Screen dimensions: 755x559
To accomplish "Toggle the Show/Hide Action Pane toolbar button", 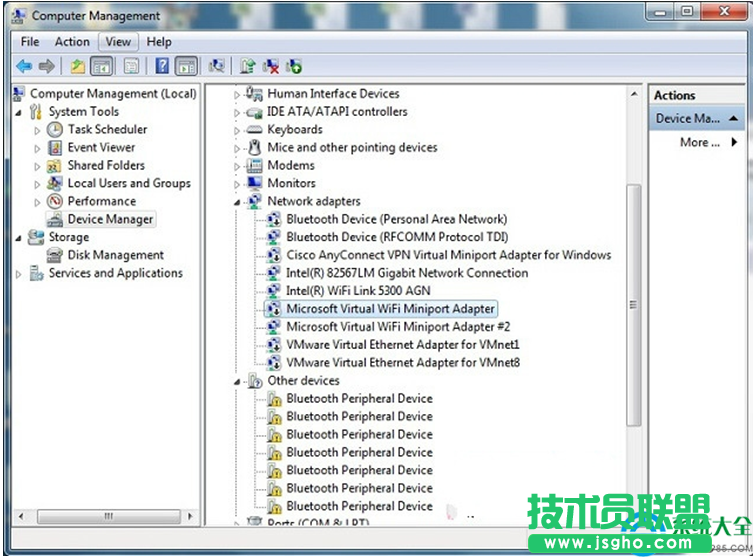I will click(185, 66).
